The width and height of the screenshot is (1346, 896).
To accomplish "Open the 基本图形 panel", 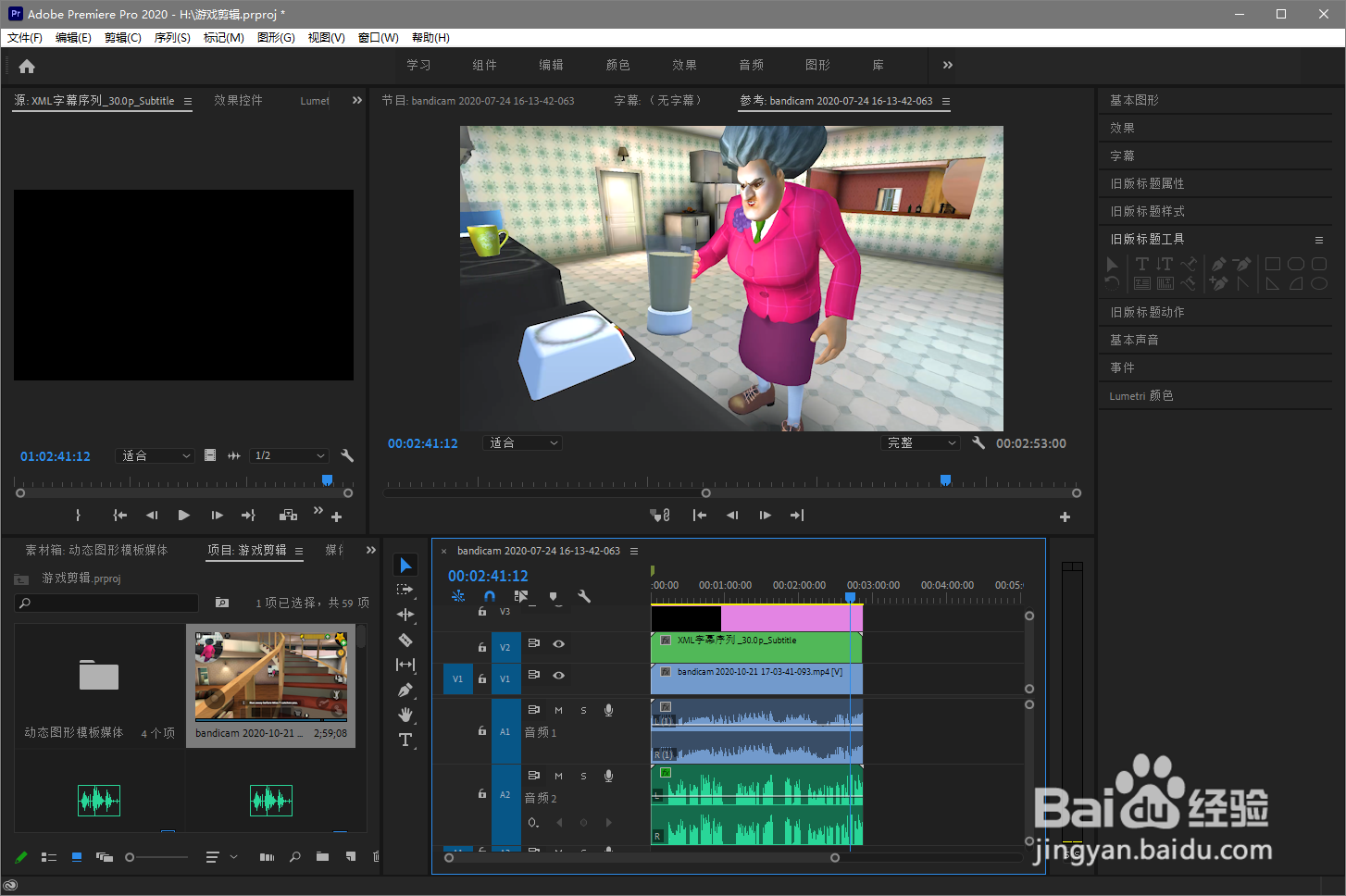I will point(1135,100).
